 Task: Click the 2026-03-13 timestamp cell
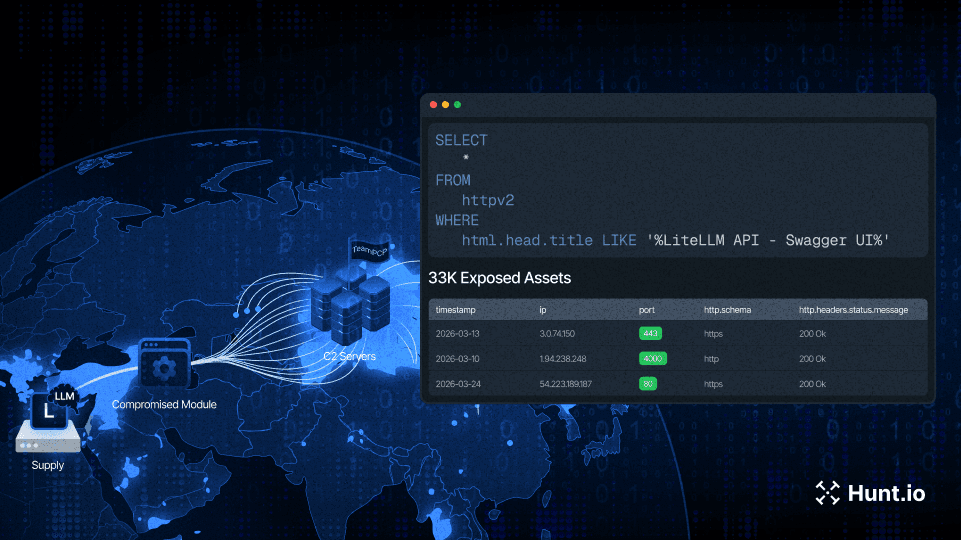click(458, 334)
